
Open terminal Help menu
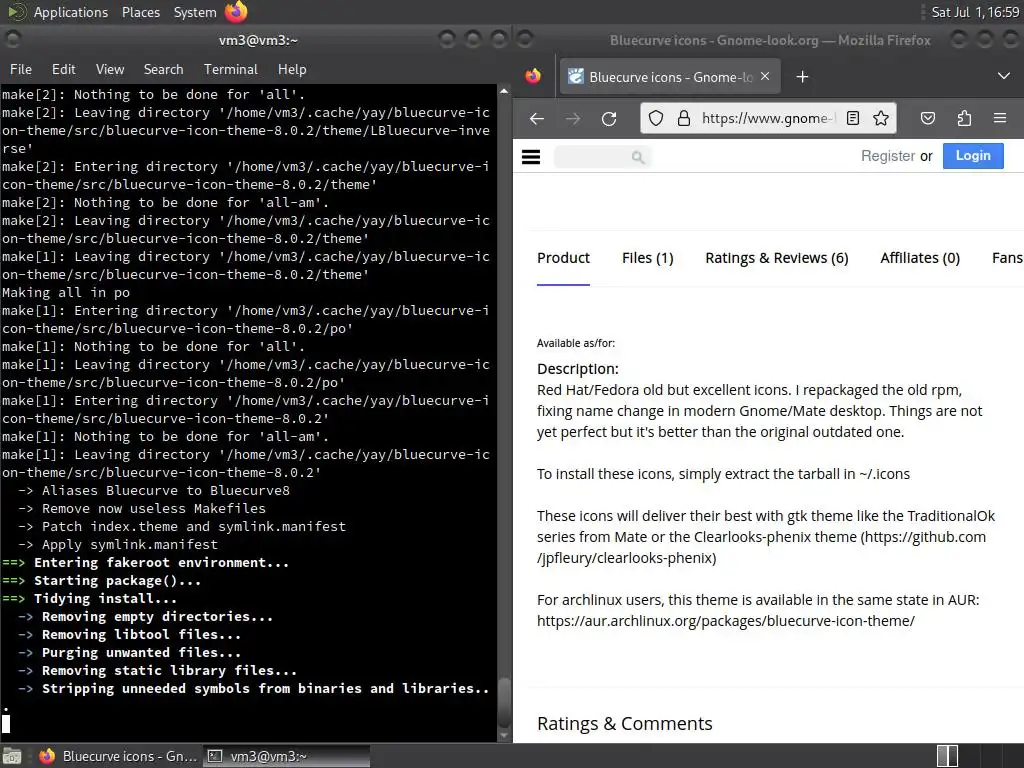click(x=291, y=69)
